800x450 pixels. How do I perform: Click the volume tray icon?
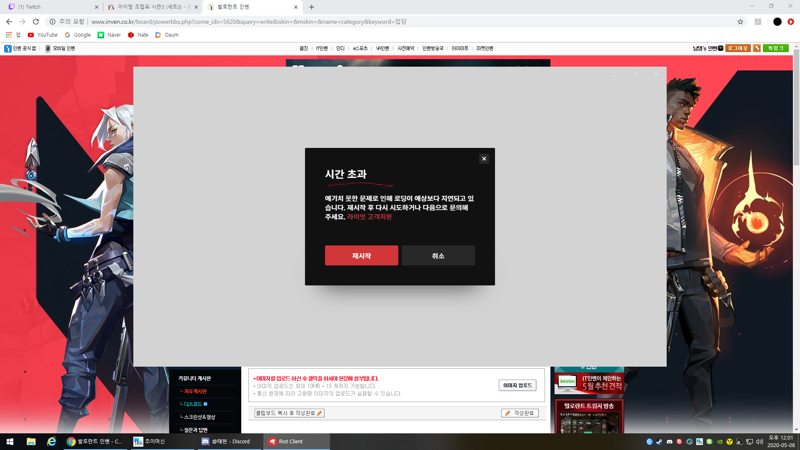click(x=759, y=442)
